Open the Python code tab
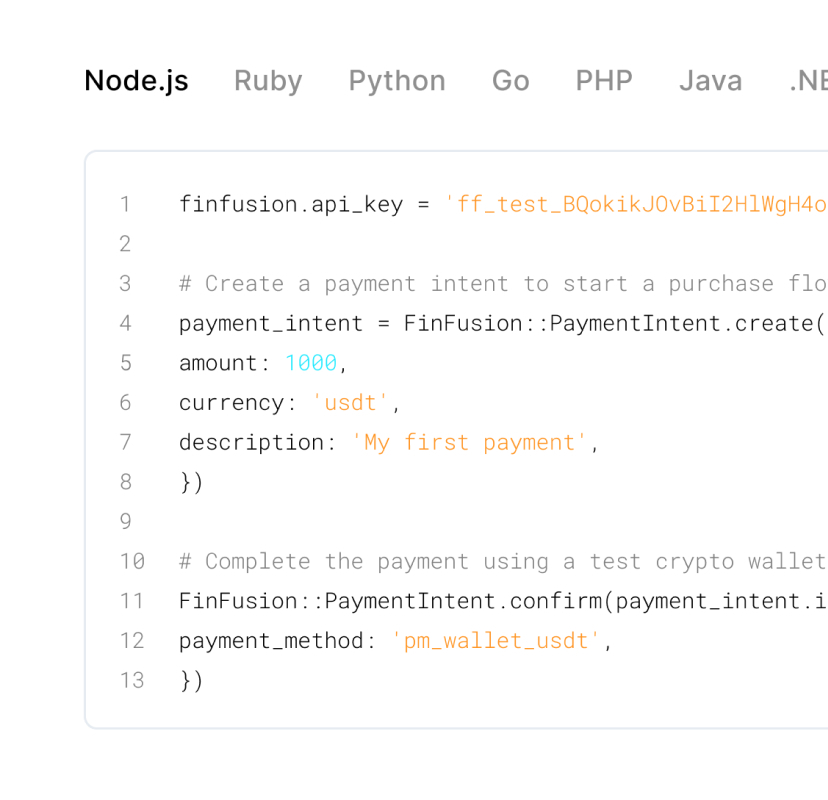The height and width of the screenshot is (800, 828). (x=397, y=81)
